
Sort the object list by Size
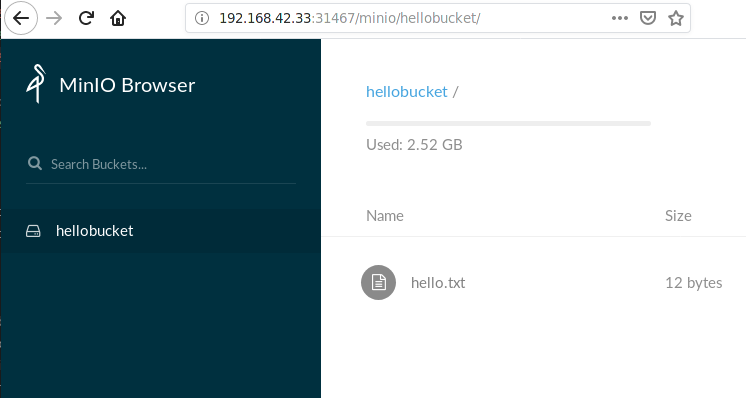[x=678, y=216]
